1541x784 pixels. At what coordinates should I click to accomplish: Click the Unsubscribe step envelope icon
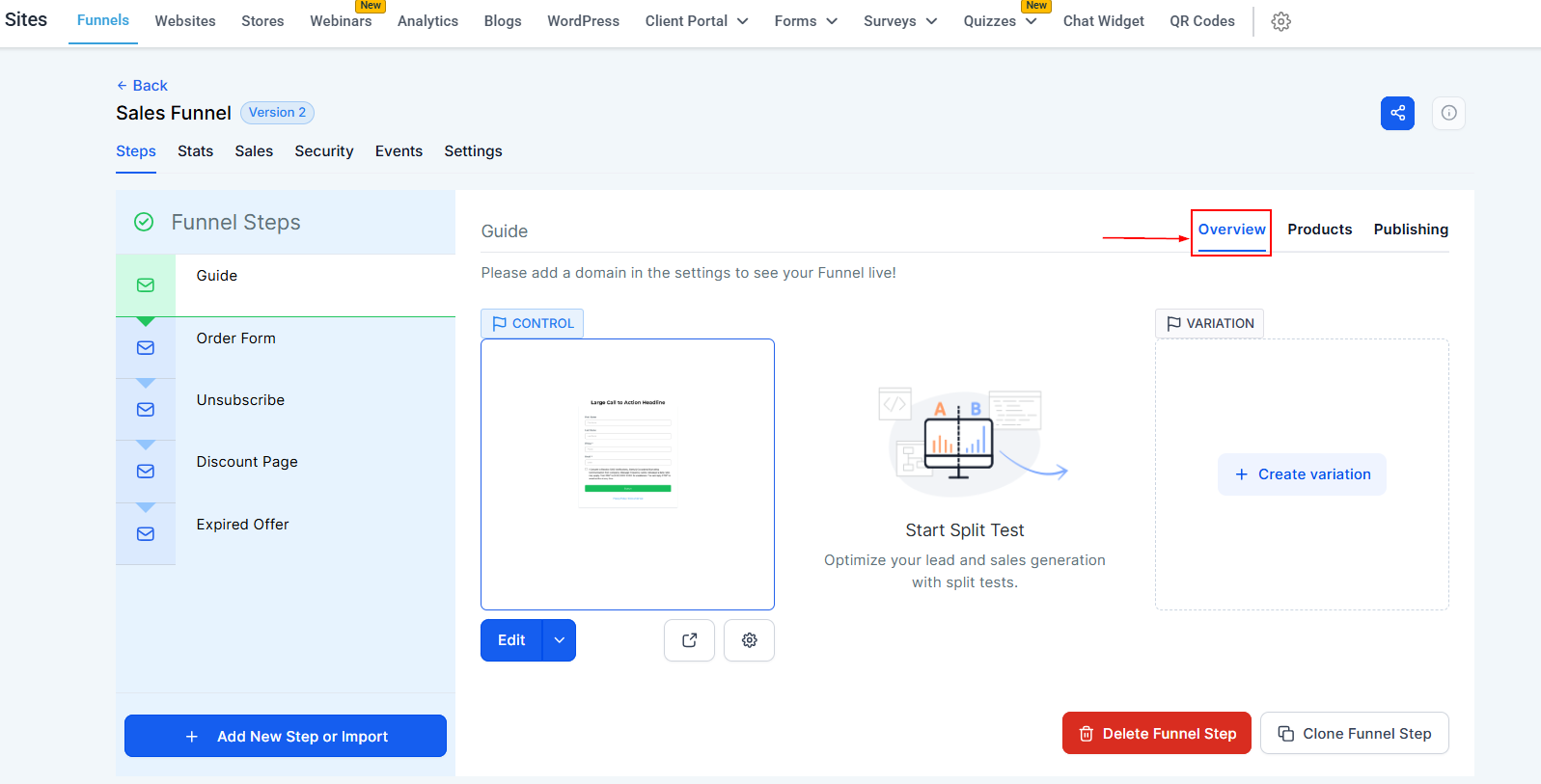point(146,410)
